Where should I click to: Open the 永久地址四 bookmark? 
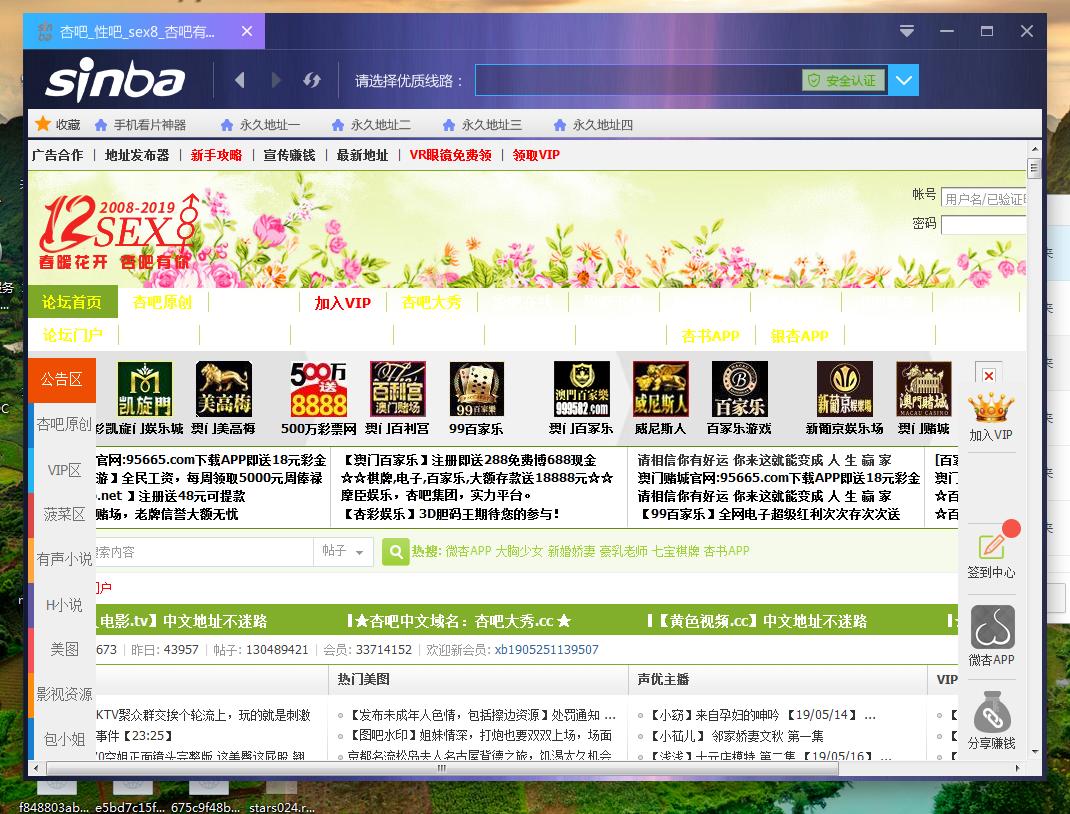click(594, 125)
